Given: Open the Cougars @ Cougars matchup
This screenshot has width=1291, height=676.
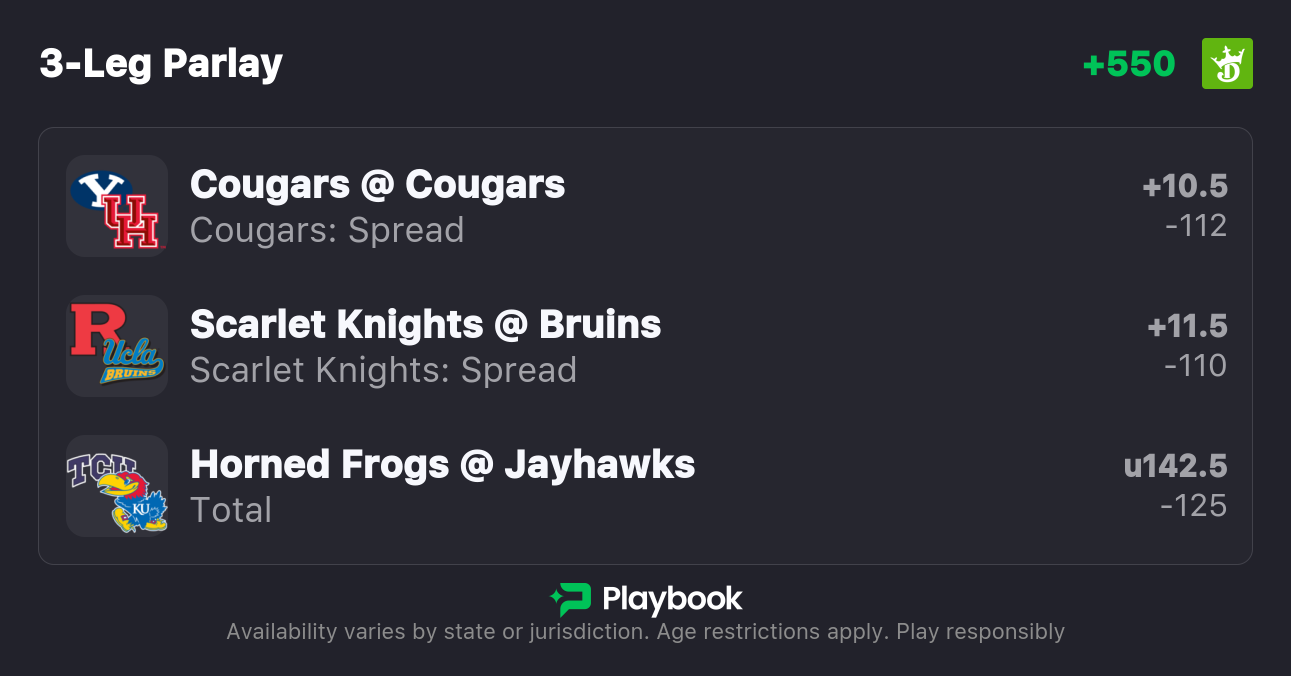Looking at the screenshot, I should (377, 184).
